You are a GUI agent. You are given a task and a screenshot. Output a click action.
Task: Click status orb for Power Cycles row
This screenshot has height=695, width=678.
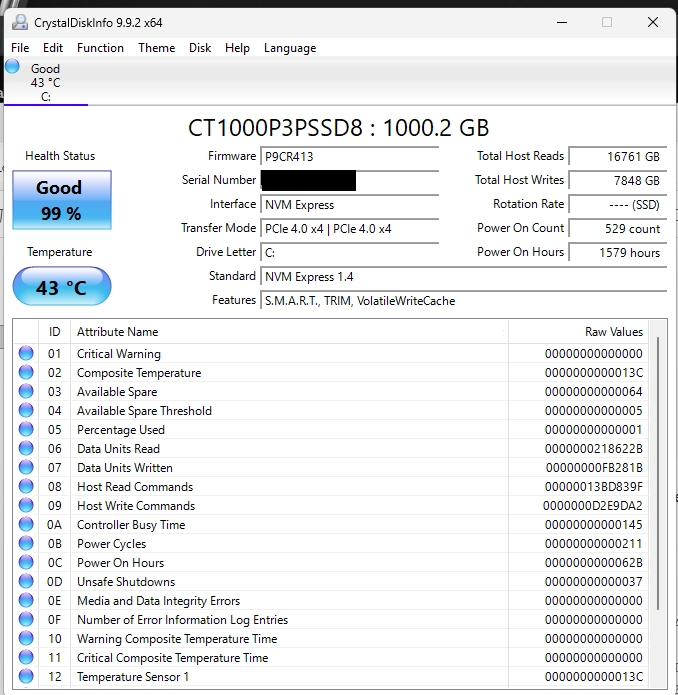26,543
